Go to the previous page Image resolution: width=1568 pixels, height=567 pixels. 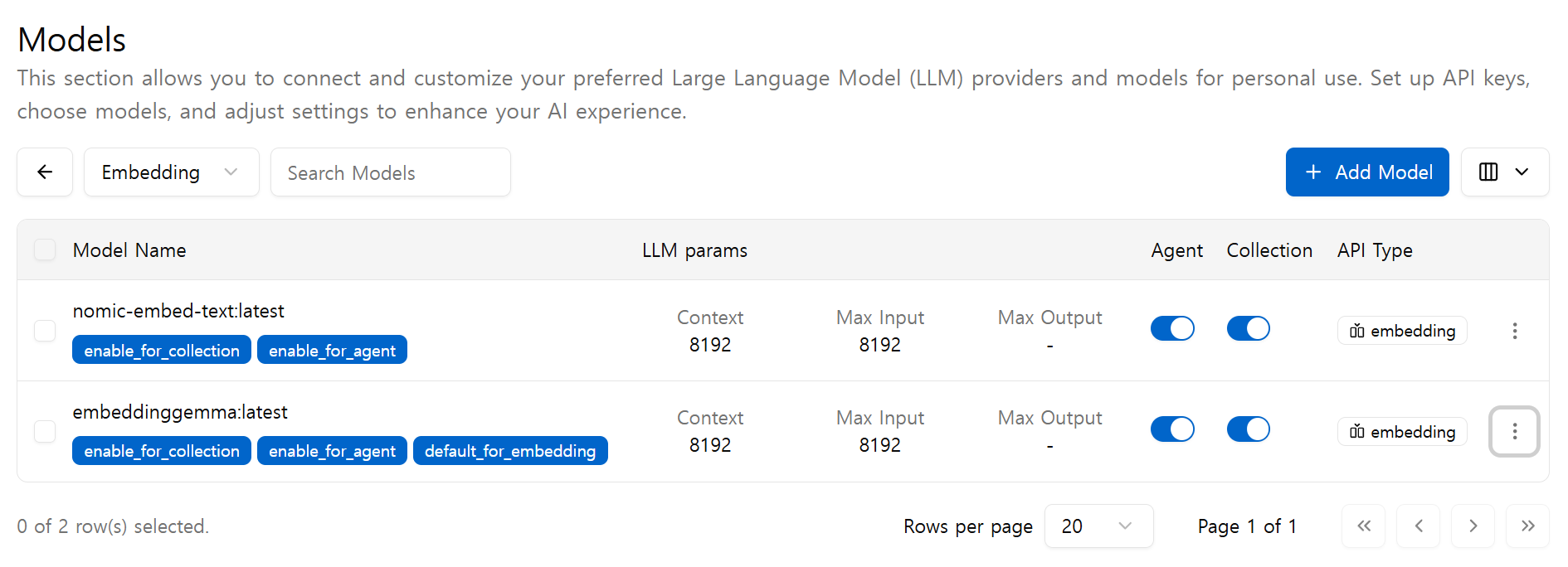coord(1418,526)
